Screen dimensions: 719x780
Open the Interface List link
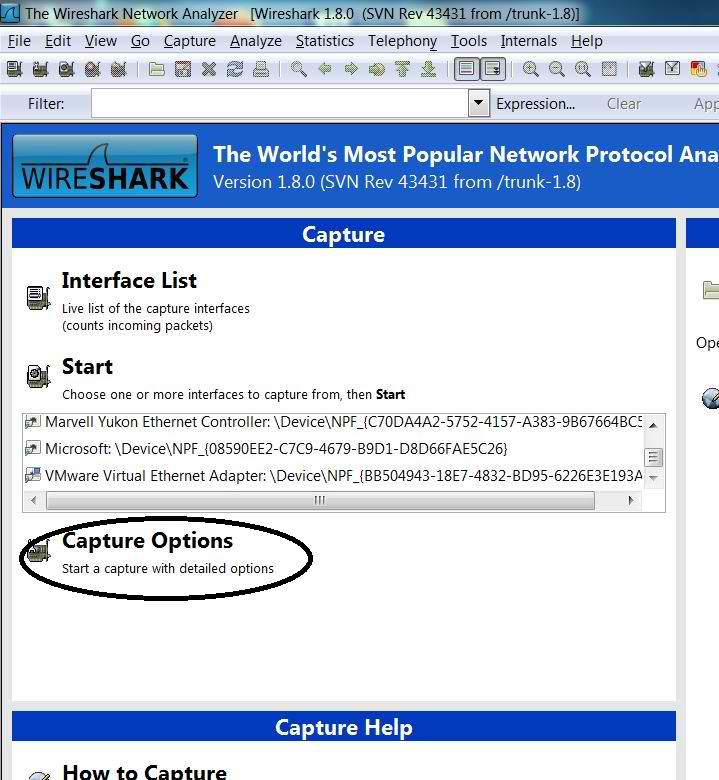tap(129, 281)
